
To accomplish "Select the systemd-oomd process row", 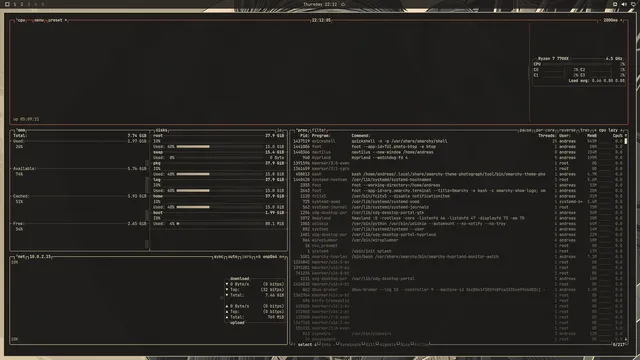I will click(457, 202).
